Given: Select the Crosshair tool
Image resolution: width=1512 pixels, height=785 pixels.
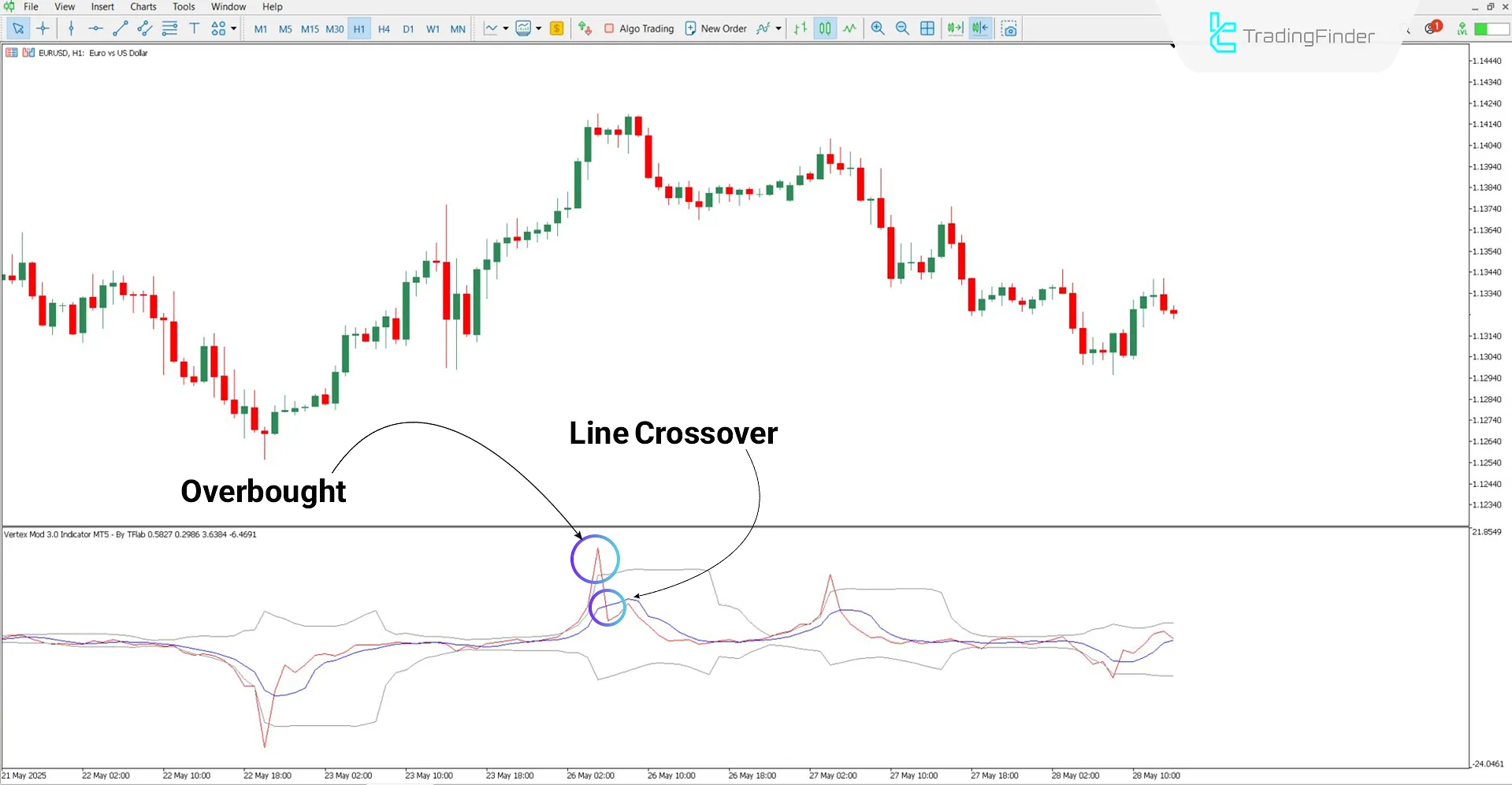Looking at the screenshot, I should click(43, 28).
